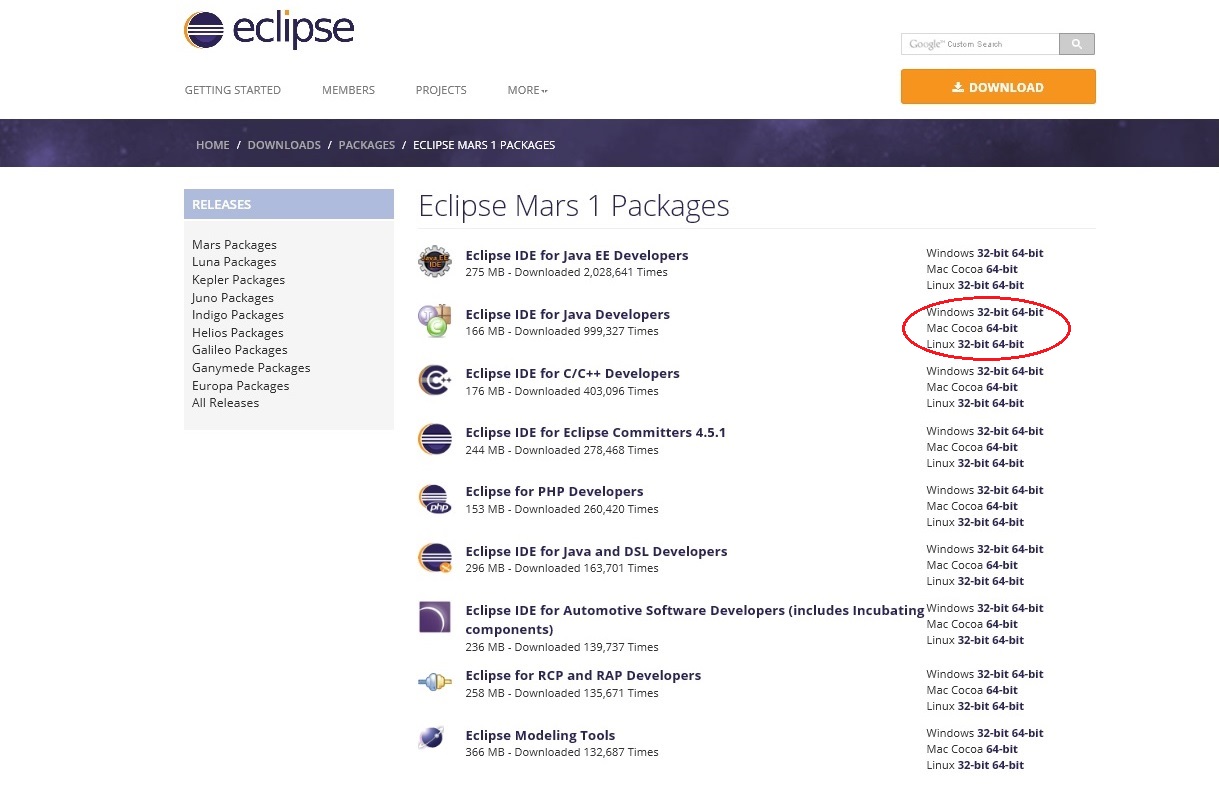The width and height of the screenshot is (1219, 804).
Task: Click the Eclipse logo in the header
Action: coord(268,31)
